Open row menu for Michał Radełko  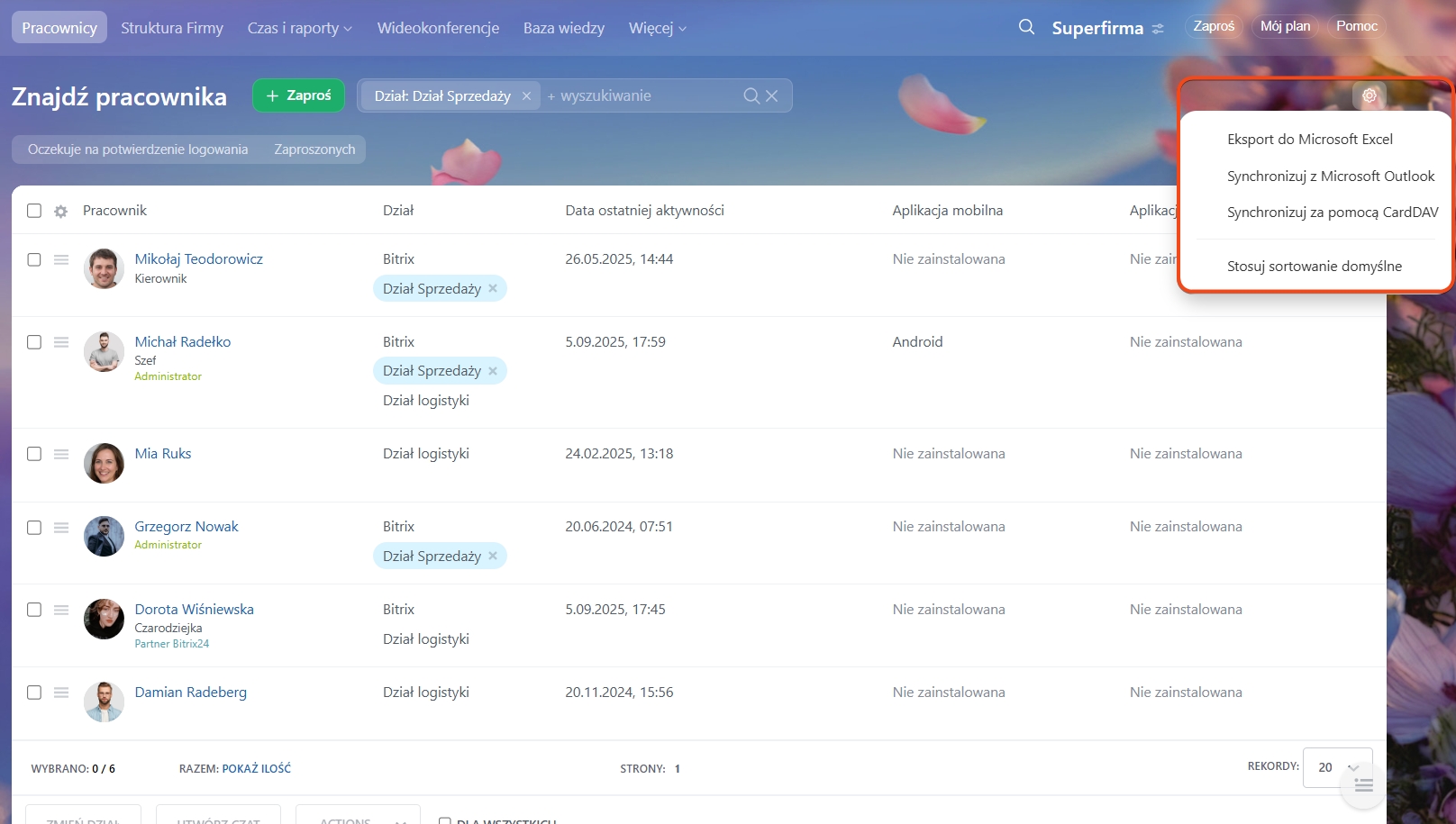[x=61, y=342]
